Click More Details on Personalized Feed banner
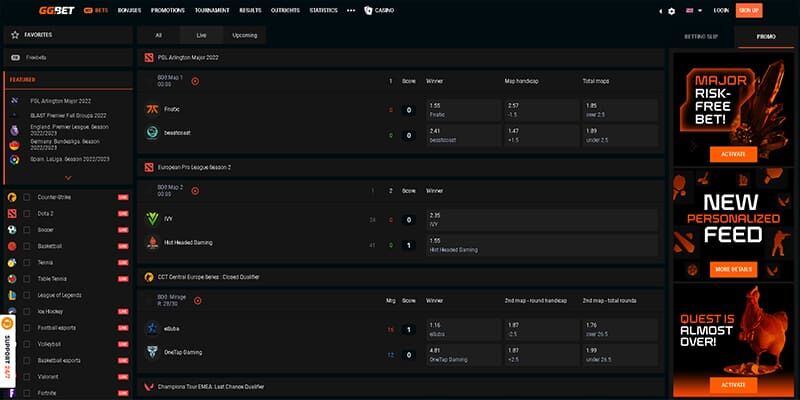Image resolution: width=800 pixels, height=400 pixels. [x=733, y=269]
